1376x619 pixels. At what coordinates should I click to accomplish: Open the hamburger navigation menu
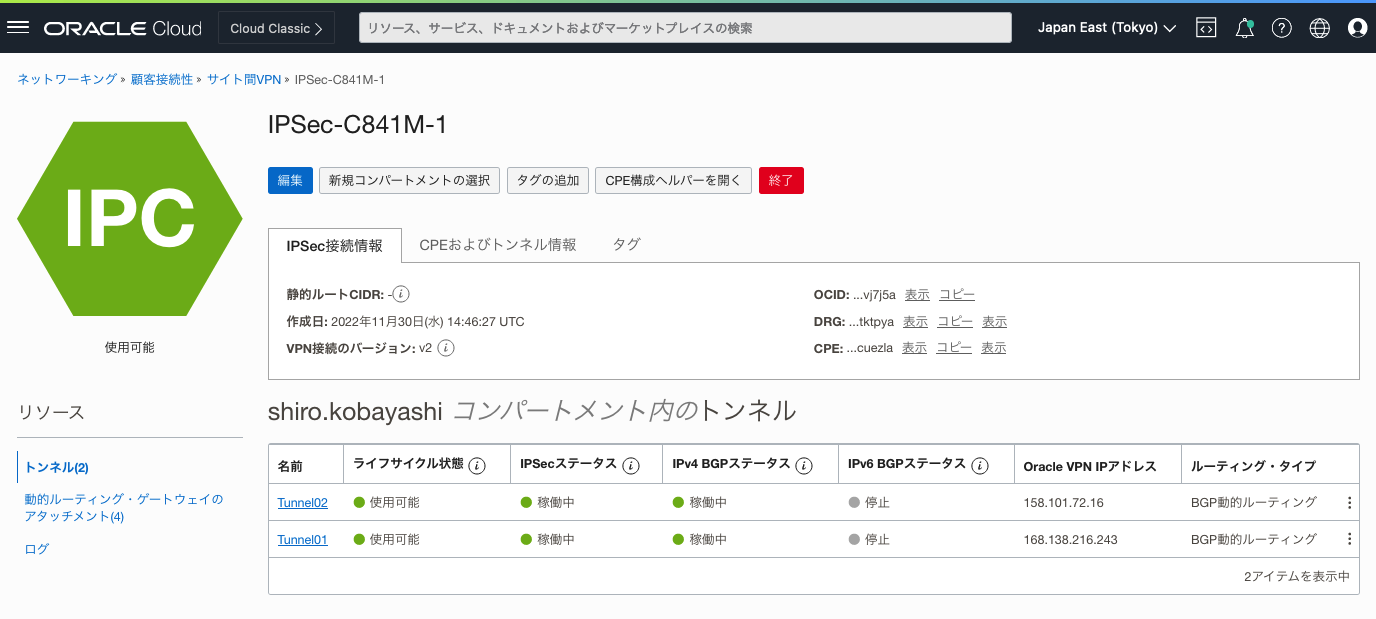point(18,28)
